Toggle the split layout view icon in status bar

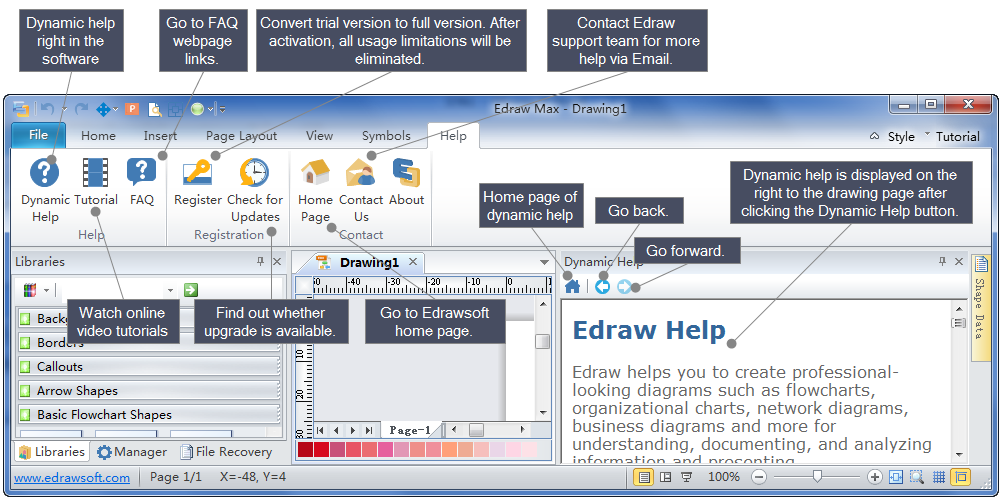(665, 477)
